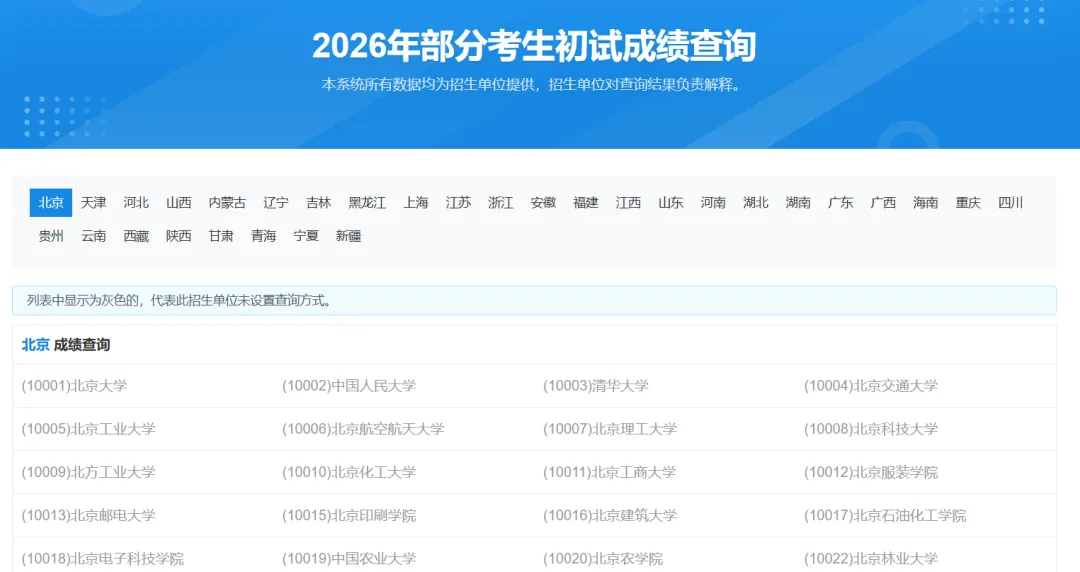The height and width of the screenshot is (572, 1080).
Task: Switch to the 西藏 region tab
Action: 136,236
